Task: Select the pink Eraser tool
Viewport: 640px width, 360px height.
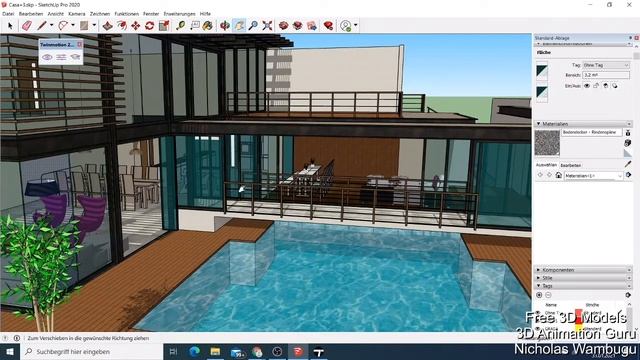Action: pyautogui.click(x=27, y=26)
